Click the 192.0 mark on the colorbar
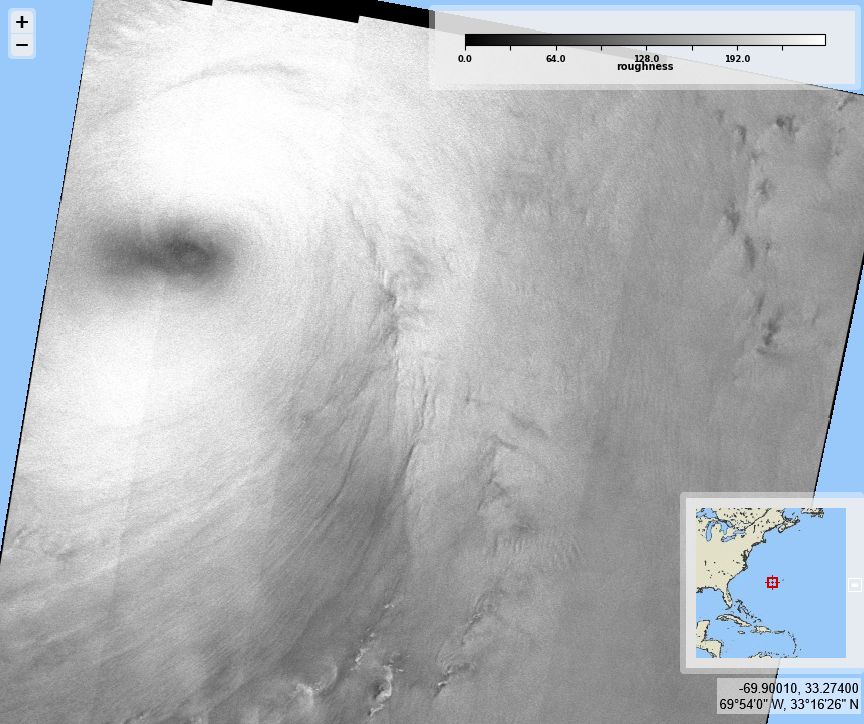The width and height of the screenshot is (864, 724). [x=740, y=57]
